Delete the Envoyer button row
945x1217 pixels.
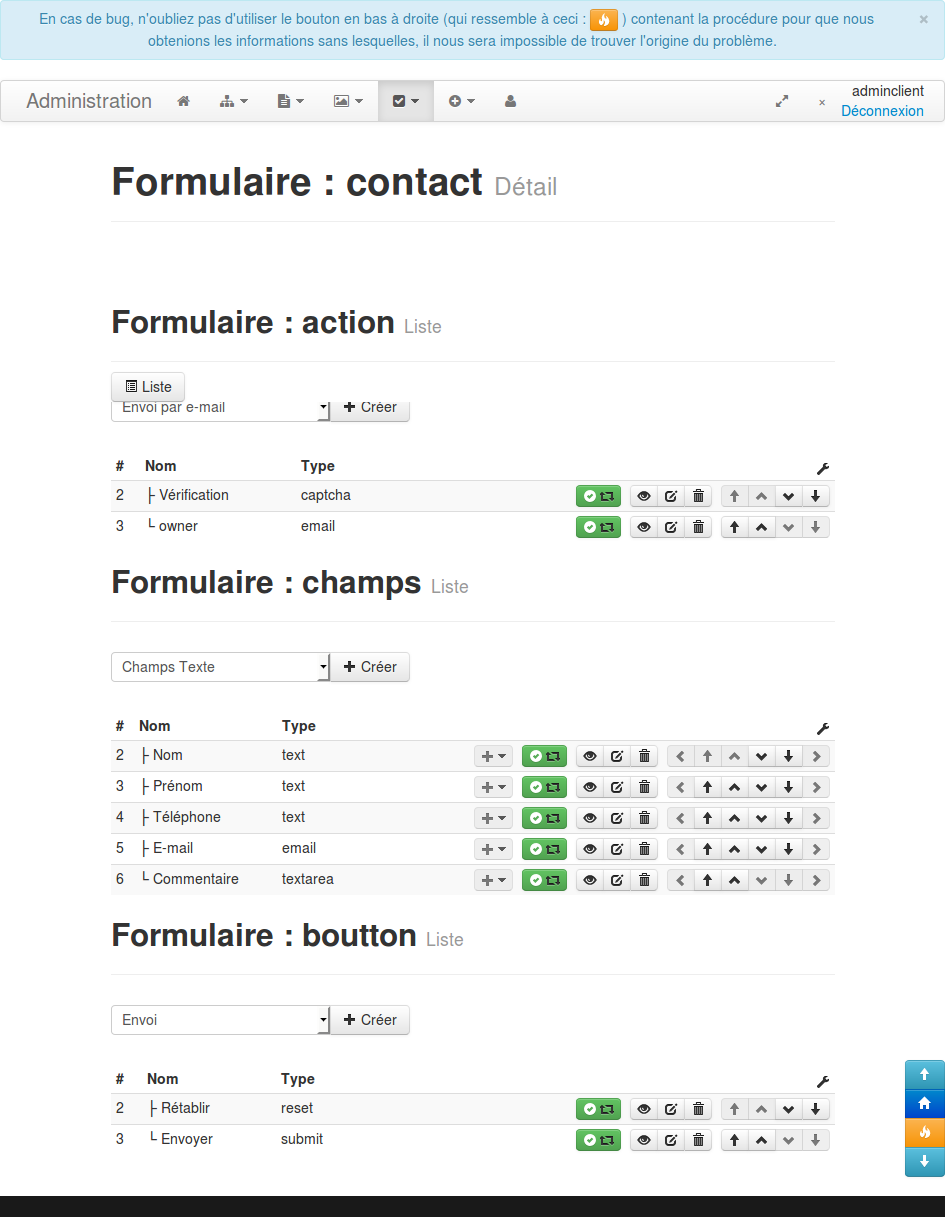(x=699, y=1140)
